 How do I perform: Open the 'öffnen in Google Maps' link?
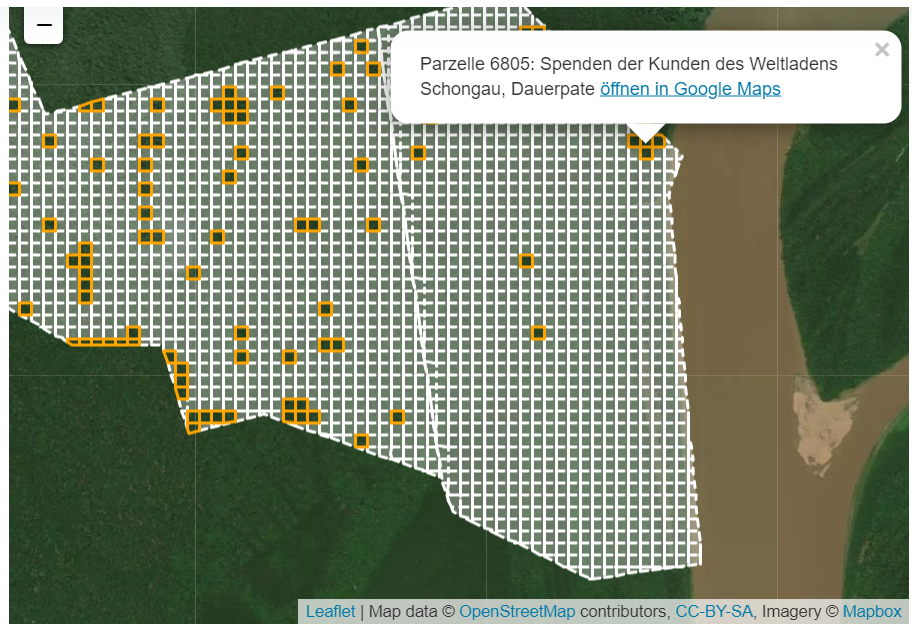click(690, 89)
